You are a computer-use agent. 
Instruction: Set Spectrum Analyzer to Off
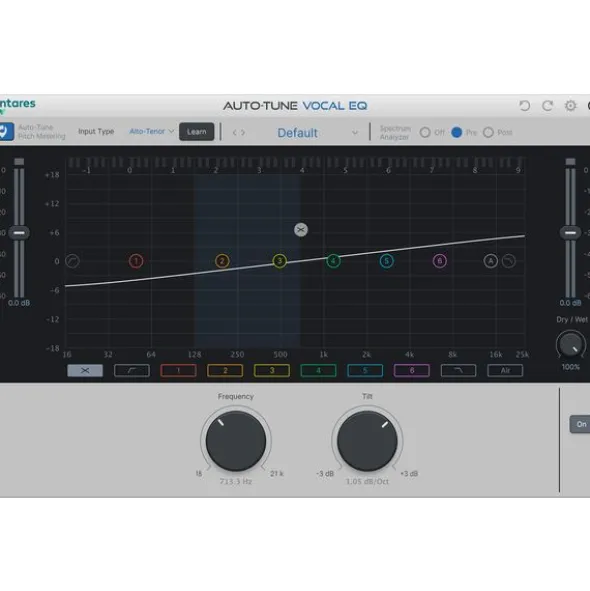425,132
